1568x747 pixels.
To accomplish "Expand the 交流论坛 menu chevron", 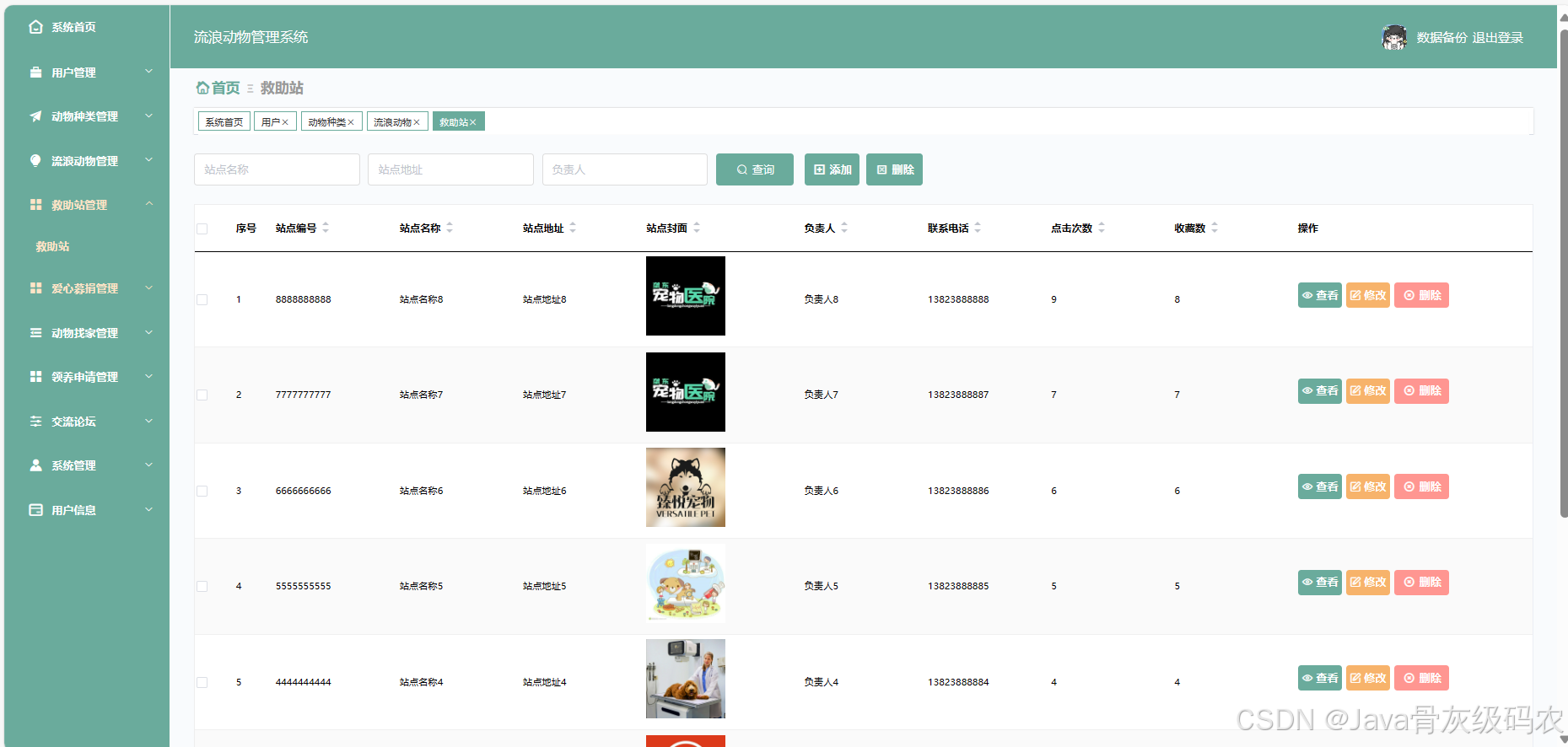I will coord(149,421).
